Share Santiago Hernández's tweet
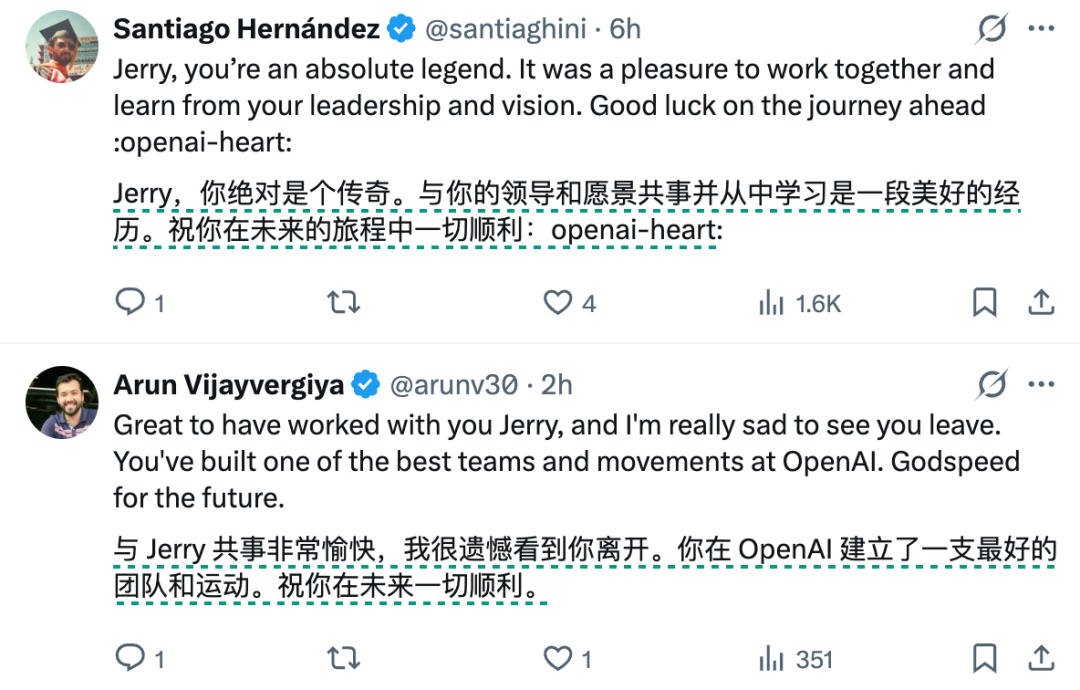Screen dimensions: 1080x690 [x=1040, y=302]
